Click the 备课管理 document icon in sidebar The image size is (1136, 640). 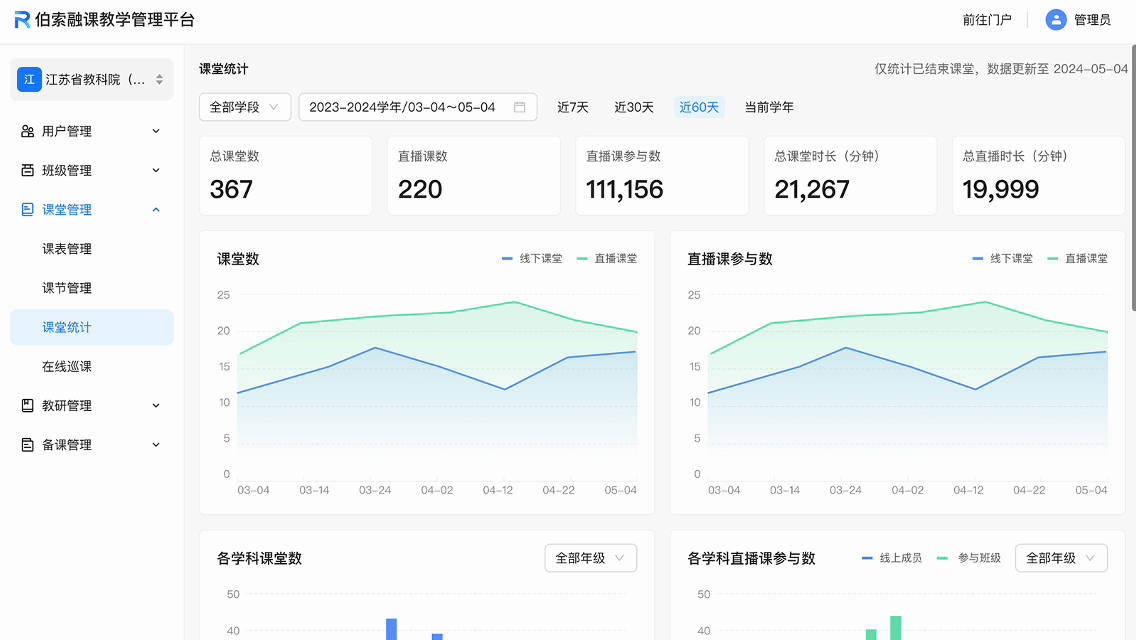(28, 444)
